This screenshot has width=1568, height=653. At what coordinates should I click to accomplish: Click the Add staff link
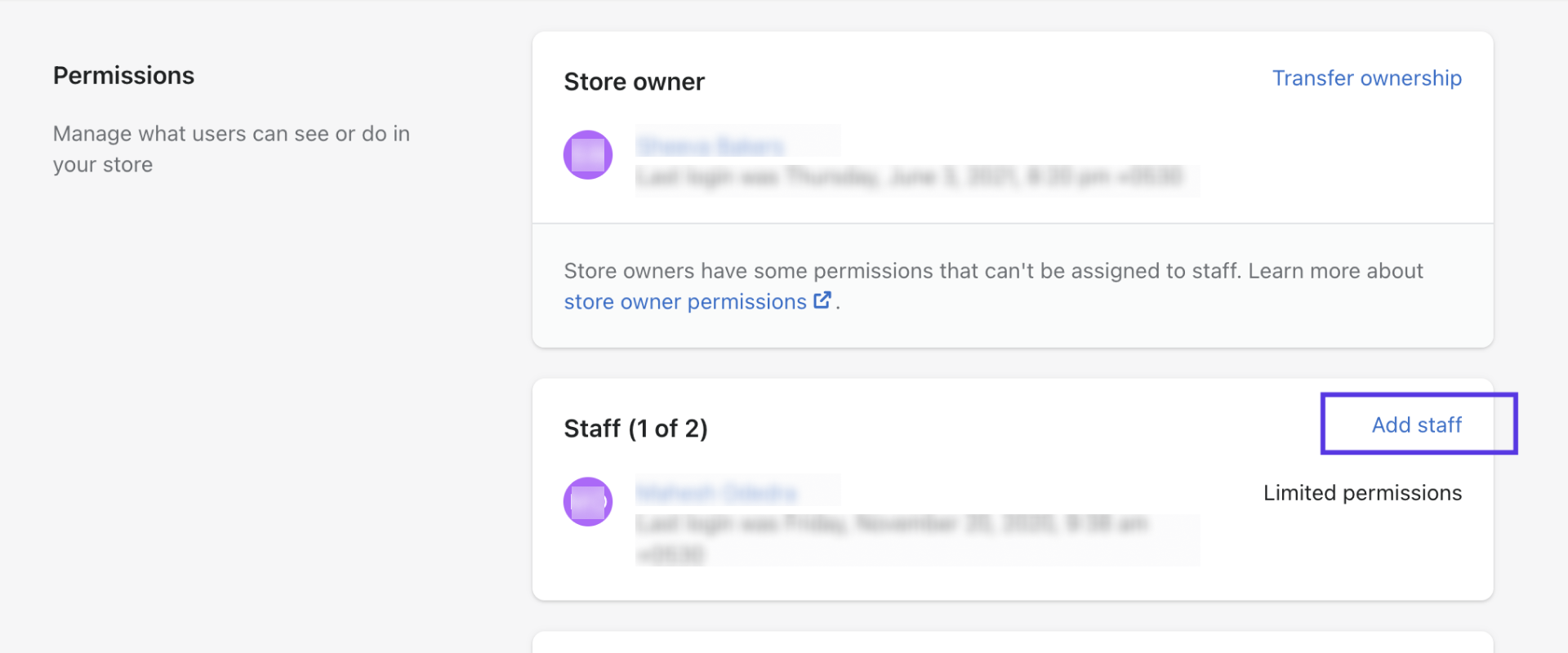[1417, 424]
